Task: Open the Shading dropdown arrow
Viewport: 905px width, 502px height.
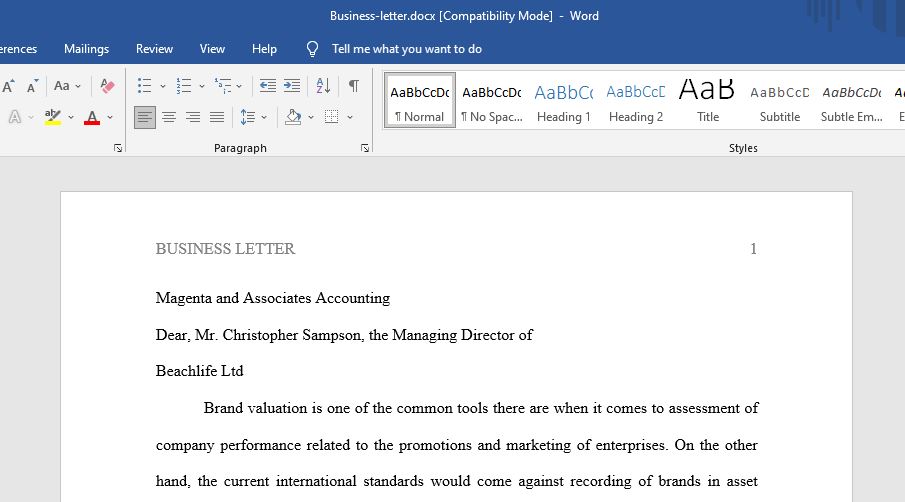Action: point(311,118)
